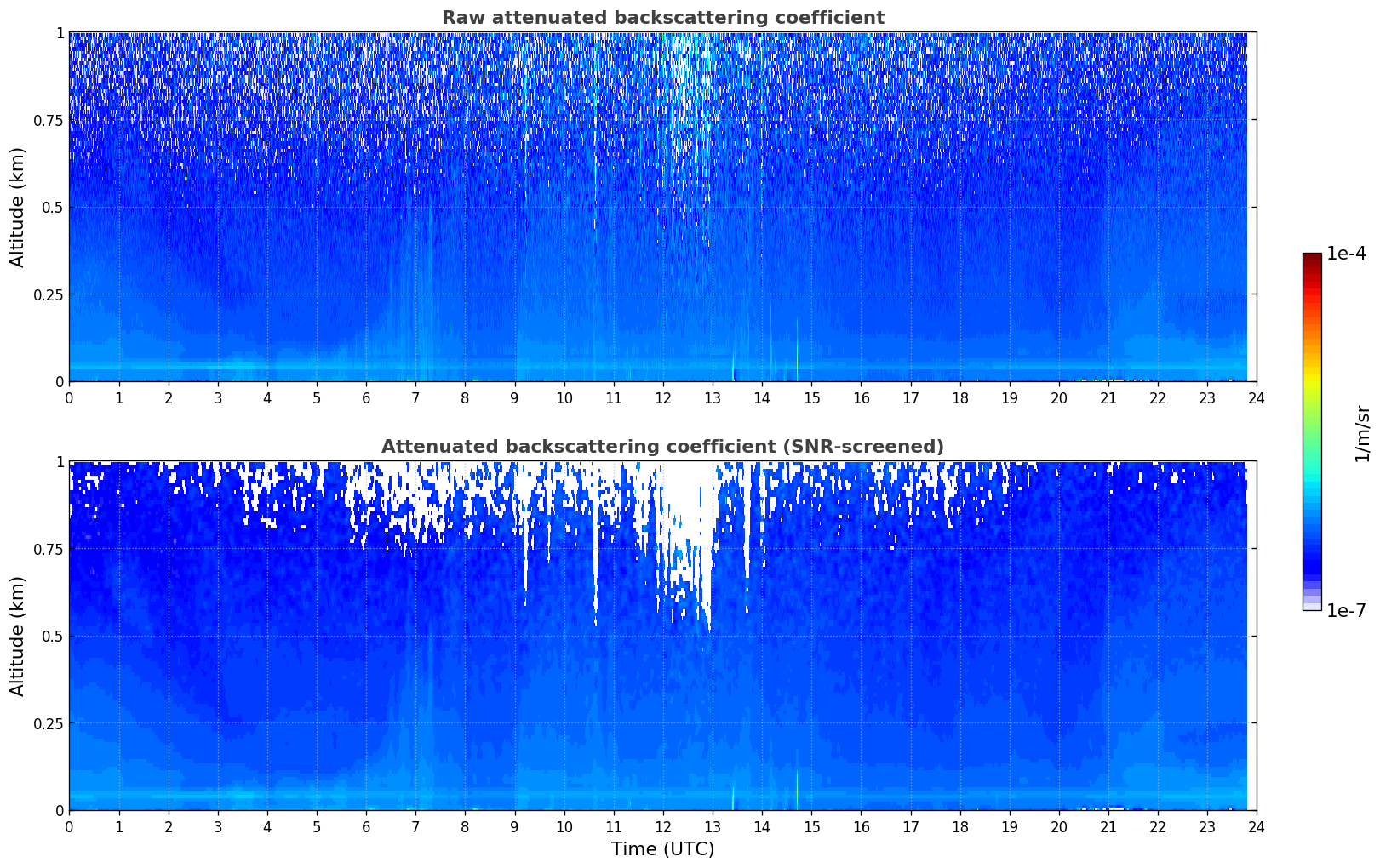1380x868 pixels.
Task: Click the '6' time tick under the bottom plot
Action: coord(366,826)
